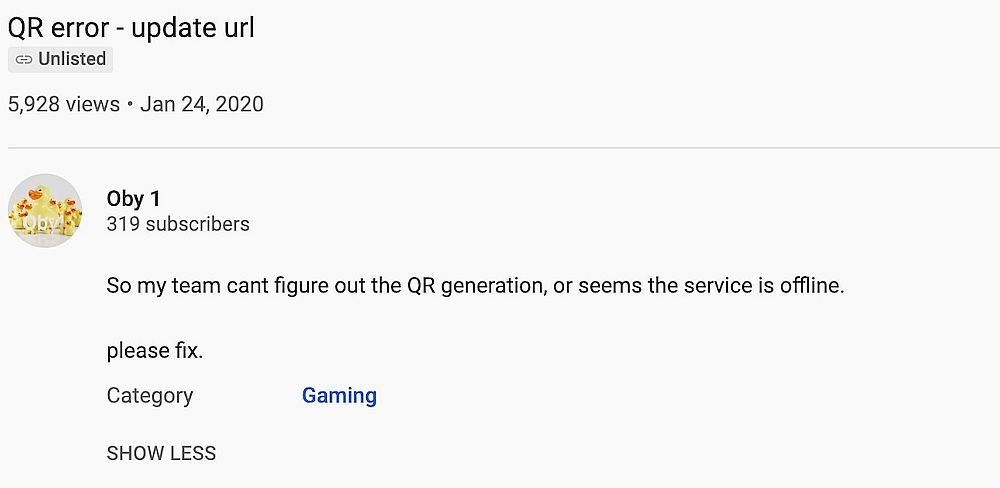
Task: Click the words "QR error" in the title
Action: 54,27
